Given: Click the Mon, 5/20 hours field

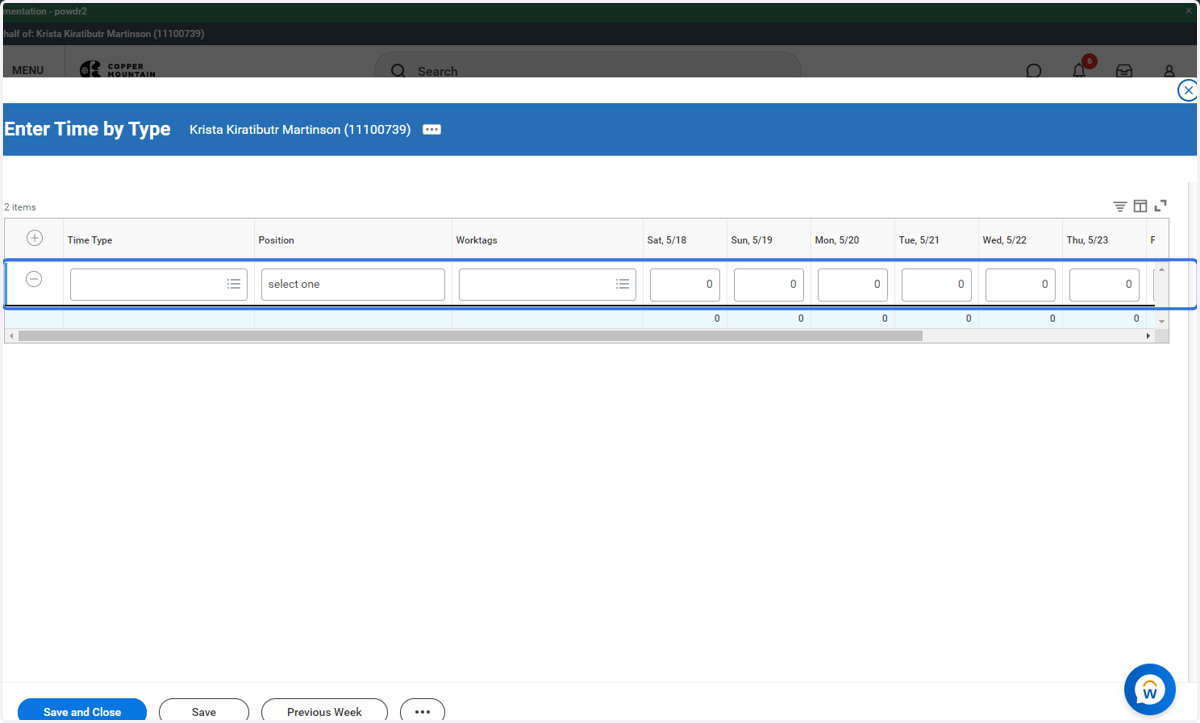Looking at the screenshot, I should (853, 284).
